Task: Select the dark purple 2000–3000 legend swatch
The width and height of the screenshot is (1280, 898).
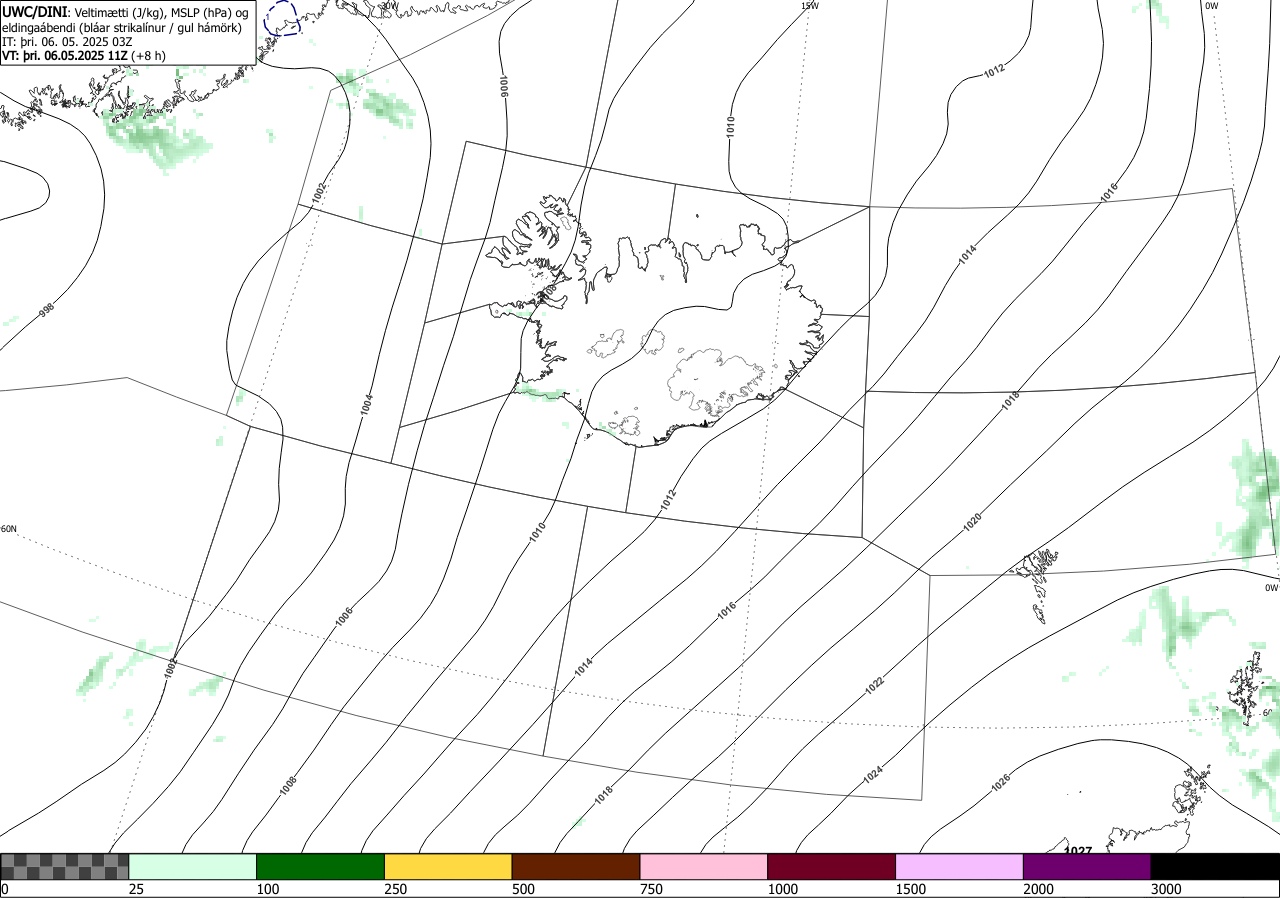Action: click(x=1087, y=866)
